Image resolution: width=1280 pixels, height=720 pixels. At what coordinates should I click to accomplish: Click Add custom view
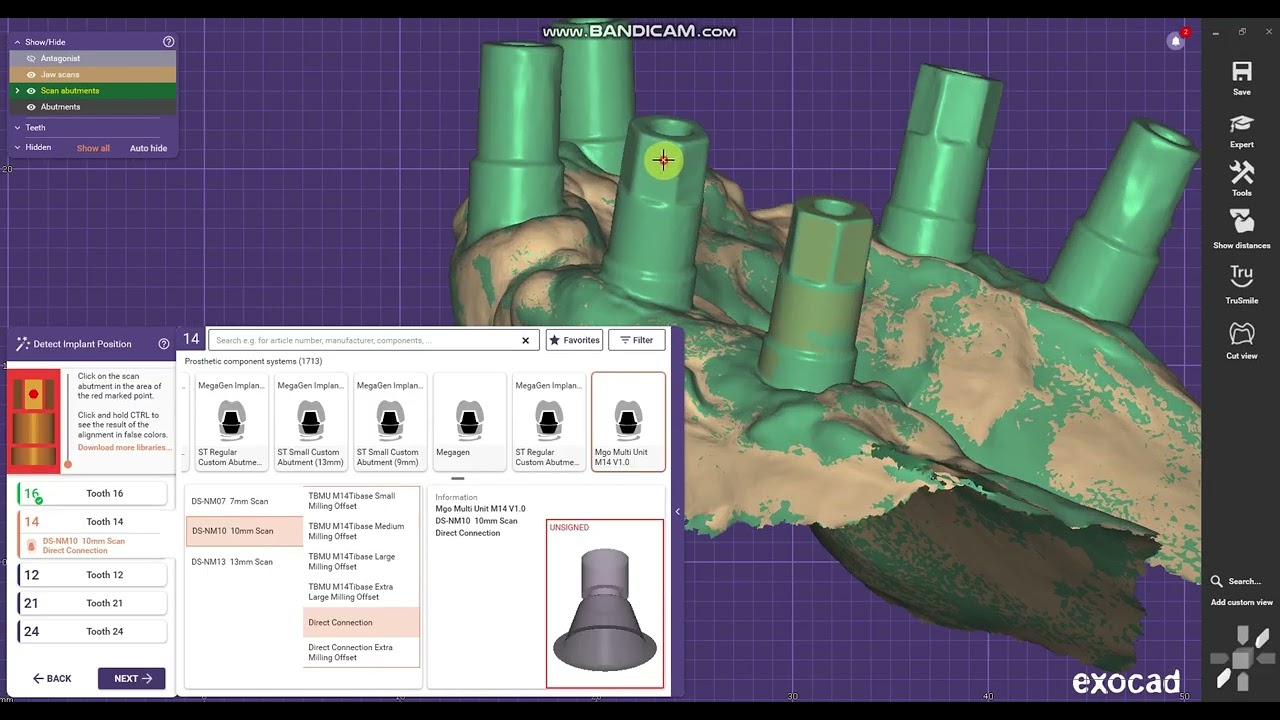pyautogui.click(x=1242, y=602)
